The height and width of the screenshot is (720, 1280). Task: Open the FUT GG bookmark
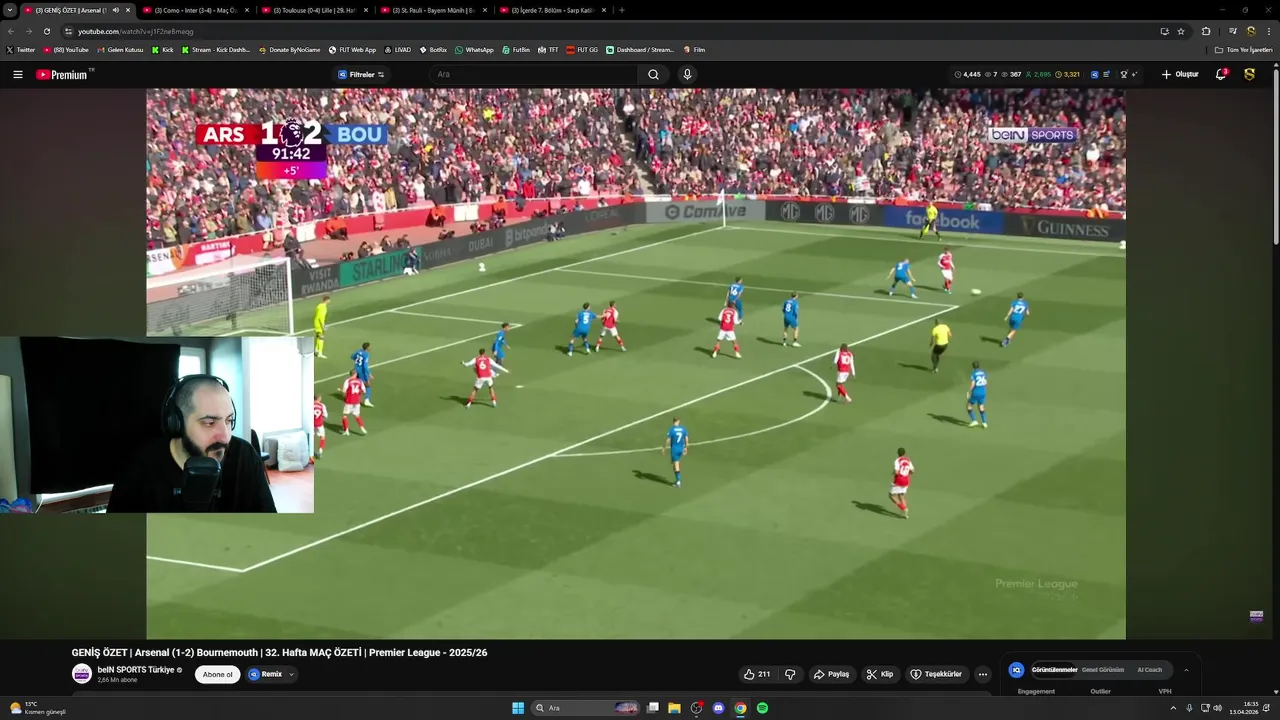[582, 49]
